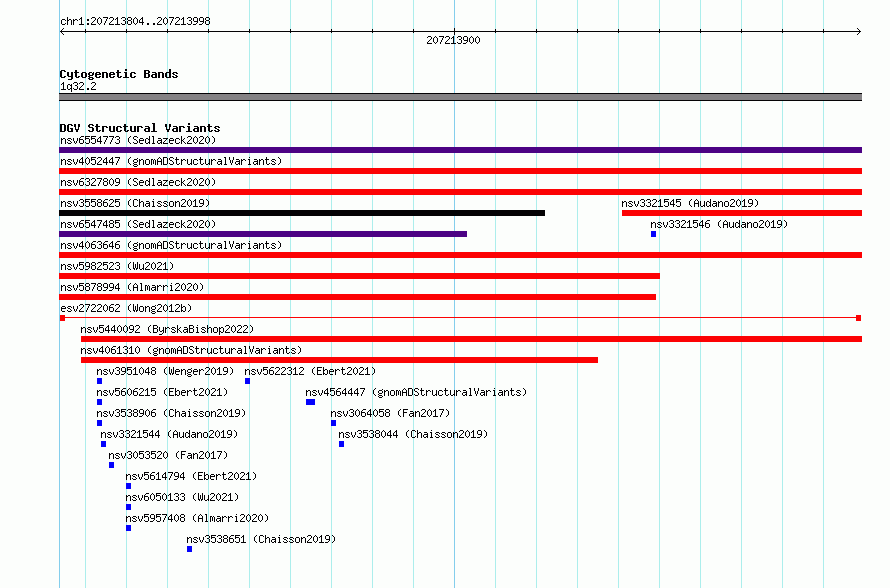890x588 pixels.
Task: Click the 1q32.2 band name label
Action: pos(78,86)
